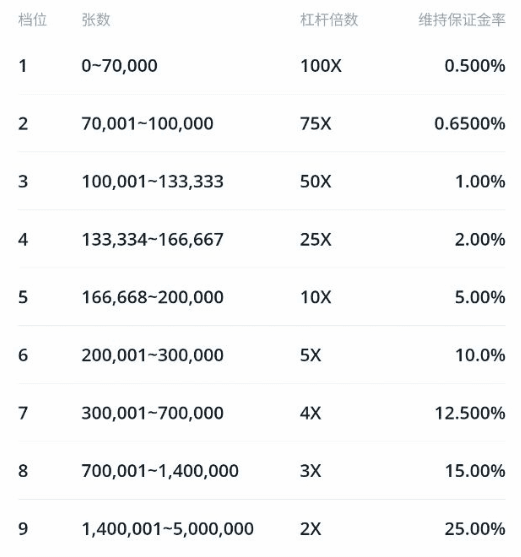Select the 700,001~1,400,000 range cell
The width and height of the screenshot is (521, 557).
160,471
